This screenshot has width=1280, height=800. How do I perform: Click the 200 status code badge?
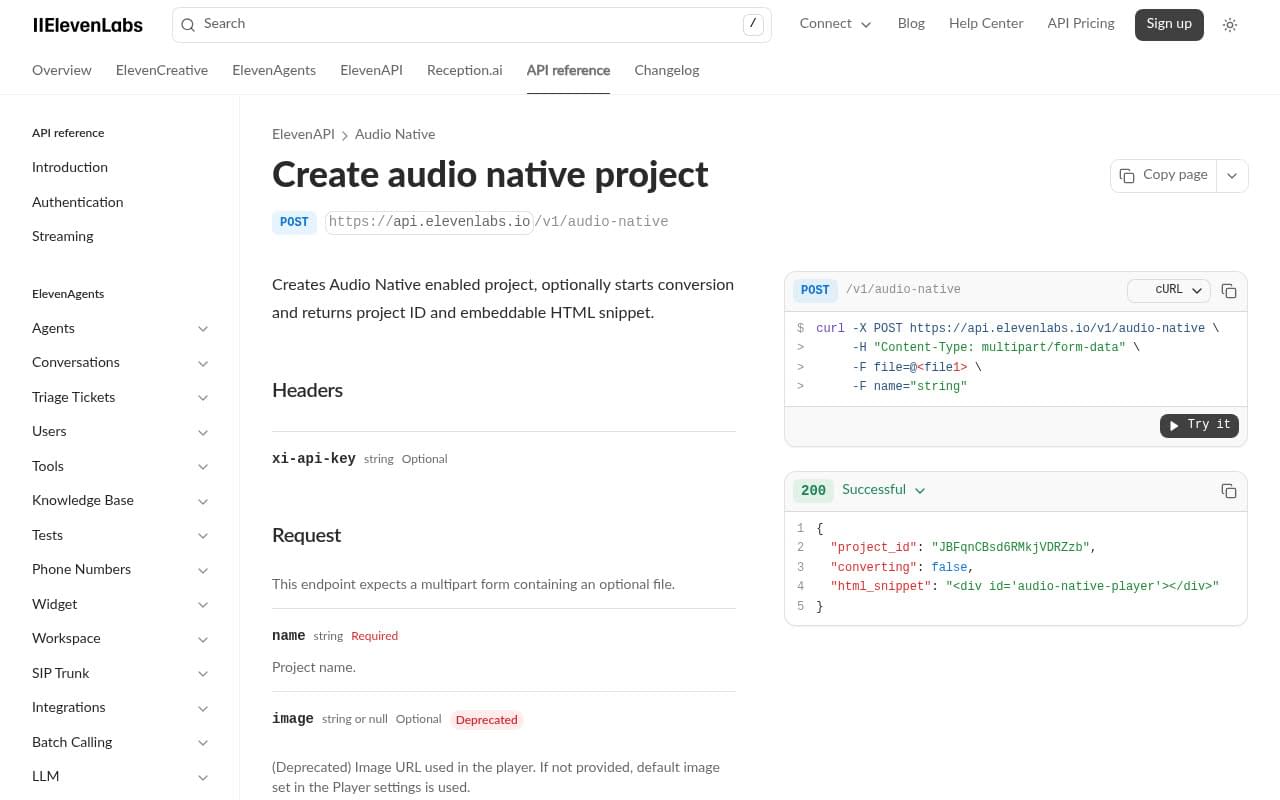click(813, 491)
